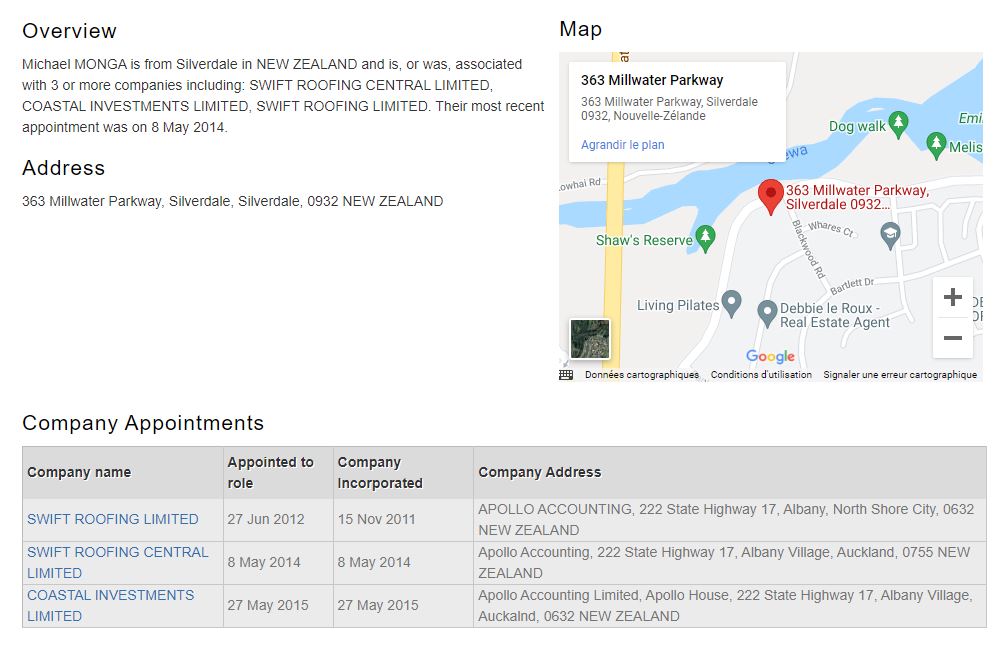Click the Dog walk park marker

pos(898,124)
